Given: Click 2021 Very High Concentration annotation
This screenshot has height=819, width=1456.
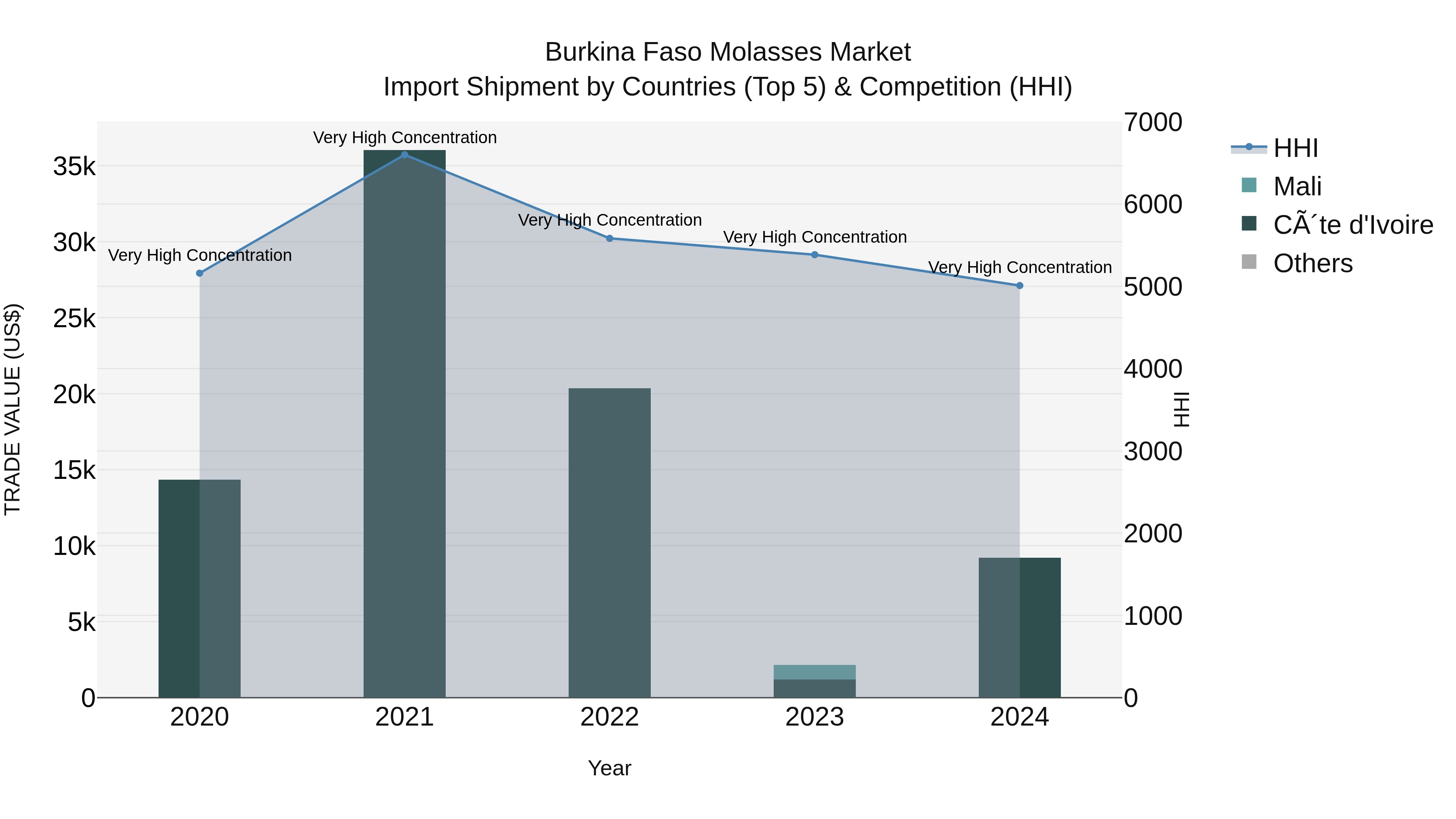Looking at the screenshot, I should (x=405, y=138).
